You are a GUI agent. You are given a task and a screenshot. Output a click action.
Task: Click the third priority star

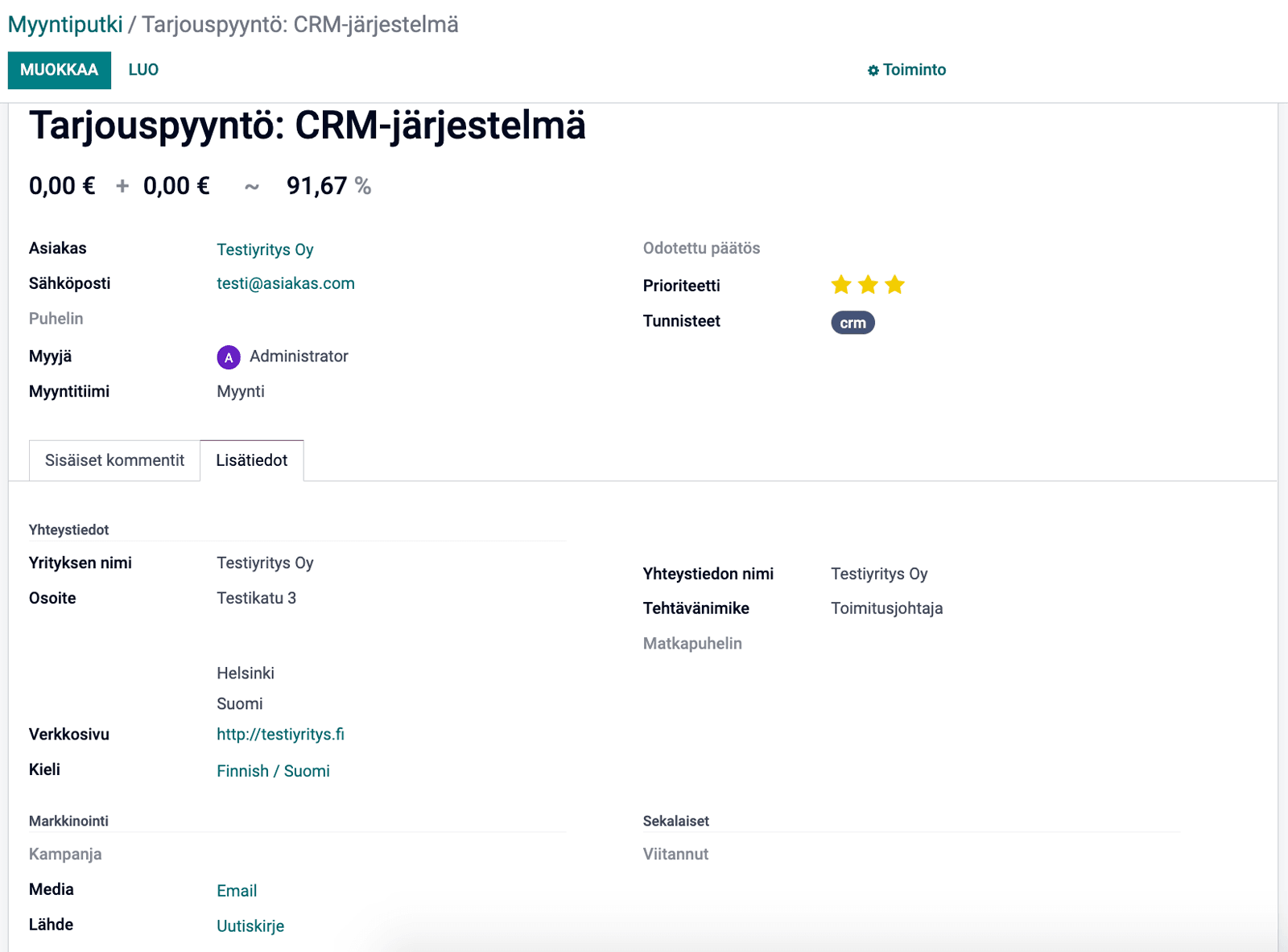point(894,285)
